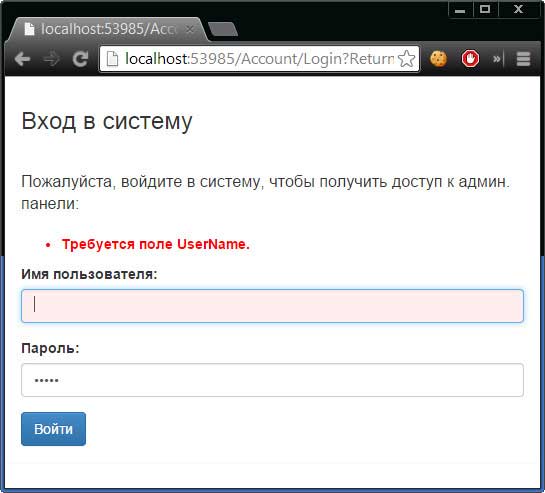Open the Chrome hamburger menu
This screenshot has height=493, width=545.
pos(523,59)
